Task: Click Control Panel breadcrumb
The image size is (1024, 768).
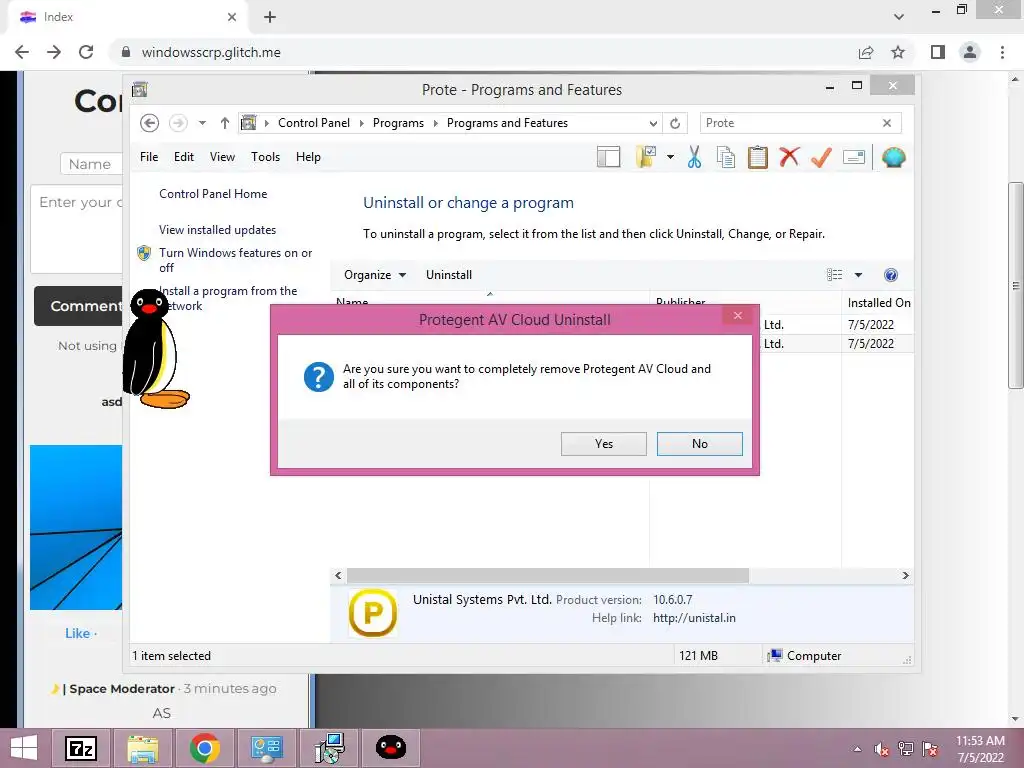Action: point(313,123)
